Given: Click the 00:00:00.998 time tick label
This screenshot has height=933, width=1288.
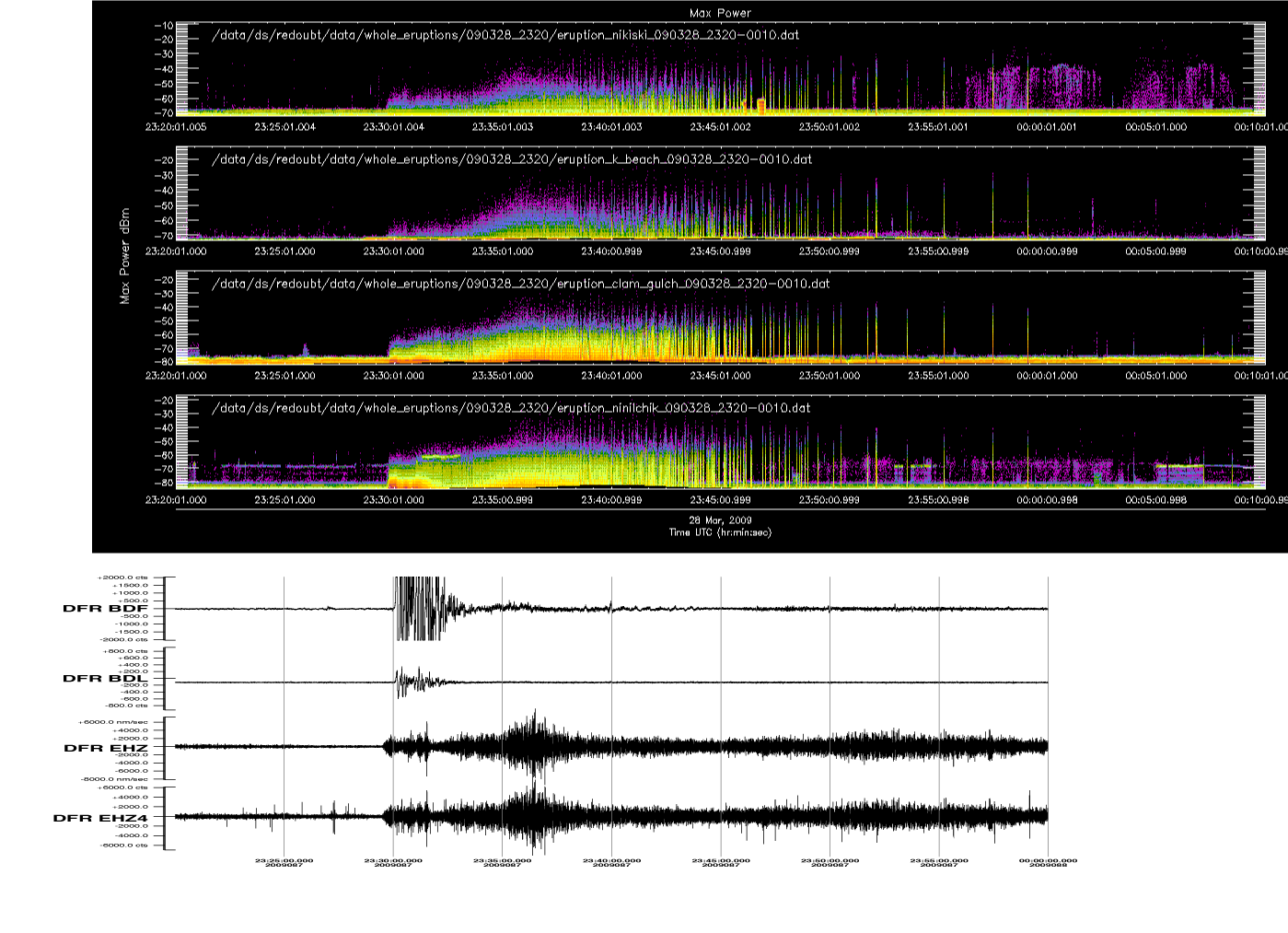Looking at the screenshot, I should [1046, 500].
